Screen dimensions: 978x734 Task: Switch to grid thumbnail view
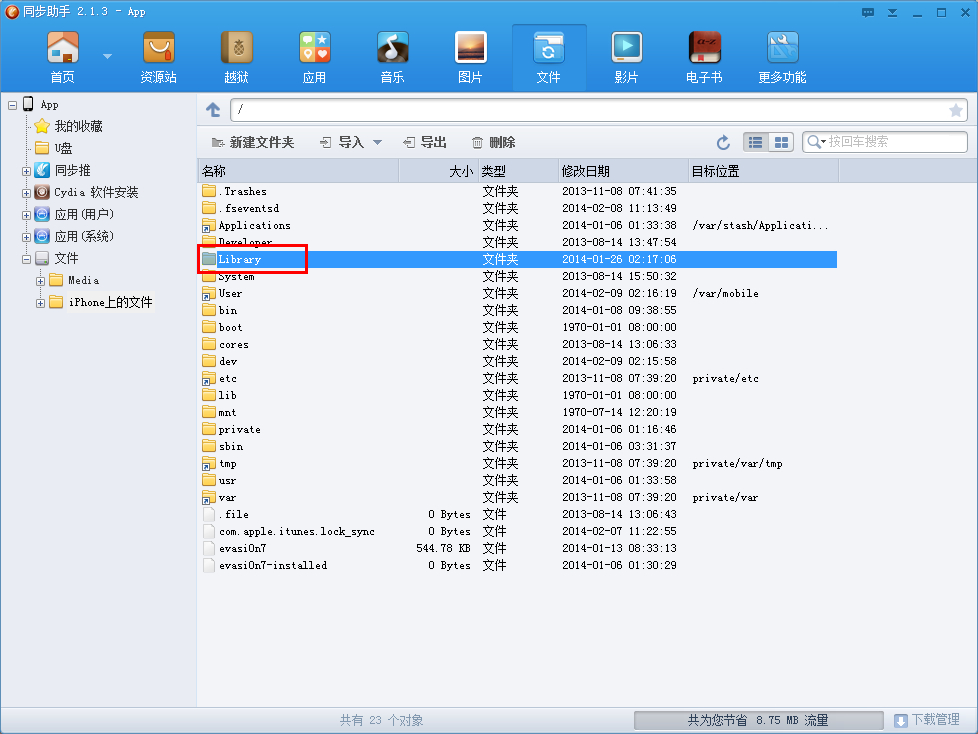pyautogui.click(x=781, y=142)
